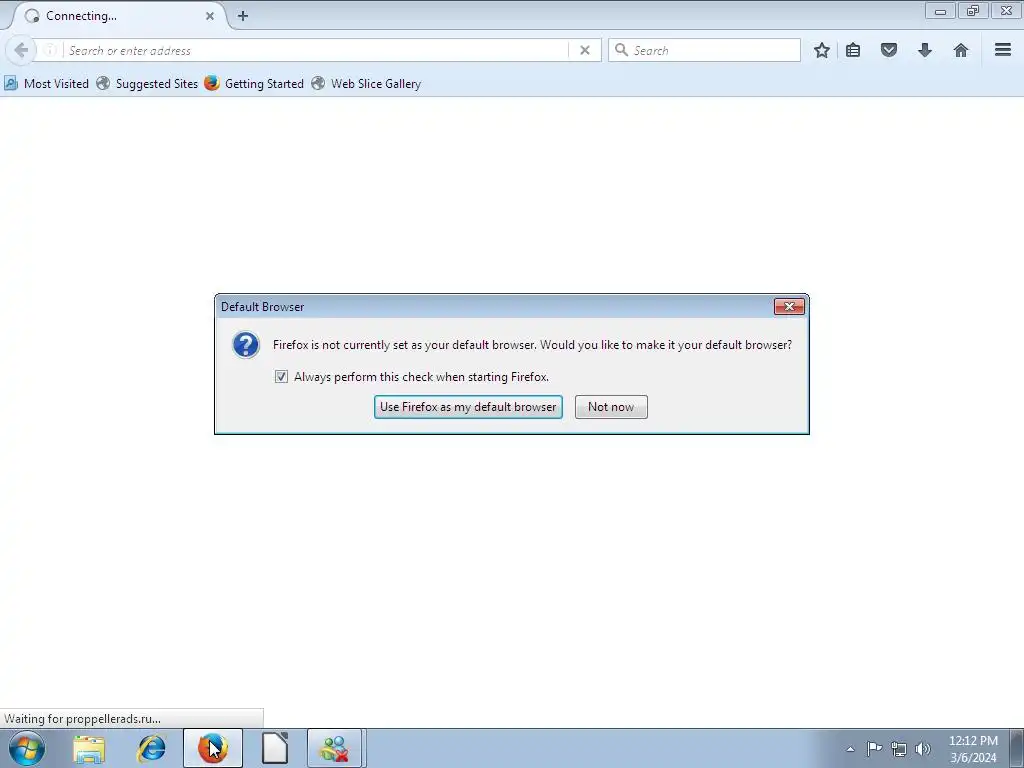The width and height of the screenshot is (1024, 768).
Task: Open a new tab with the plus button
Action: pos(243,16)
